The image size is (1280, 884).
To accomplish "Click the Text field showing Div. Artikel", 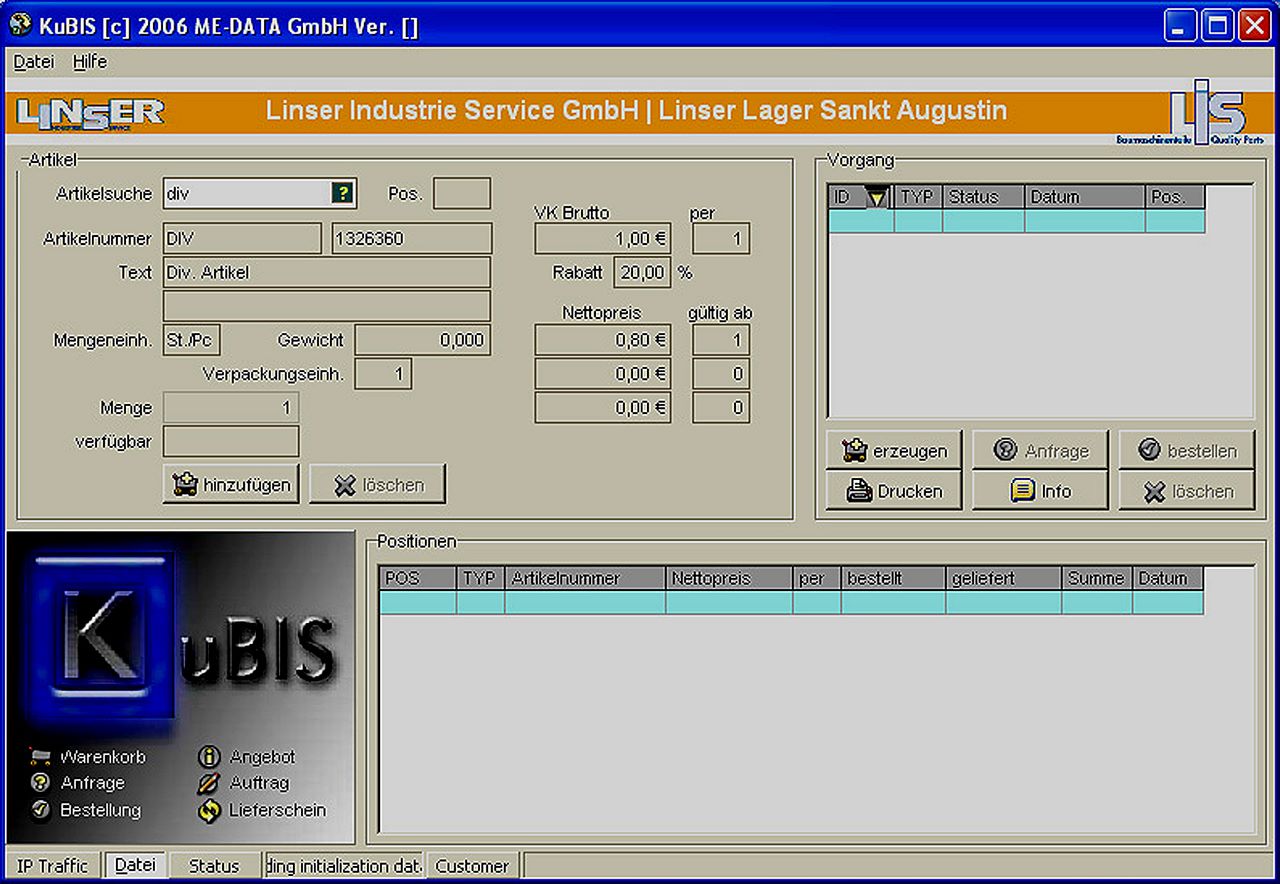I will click(327, 272).
